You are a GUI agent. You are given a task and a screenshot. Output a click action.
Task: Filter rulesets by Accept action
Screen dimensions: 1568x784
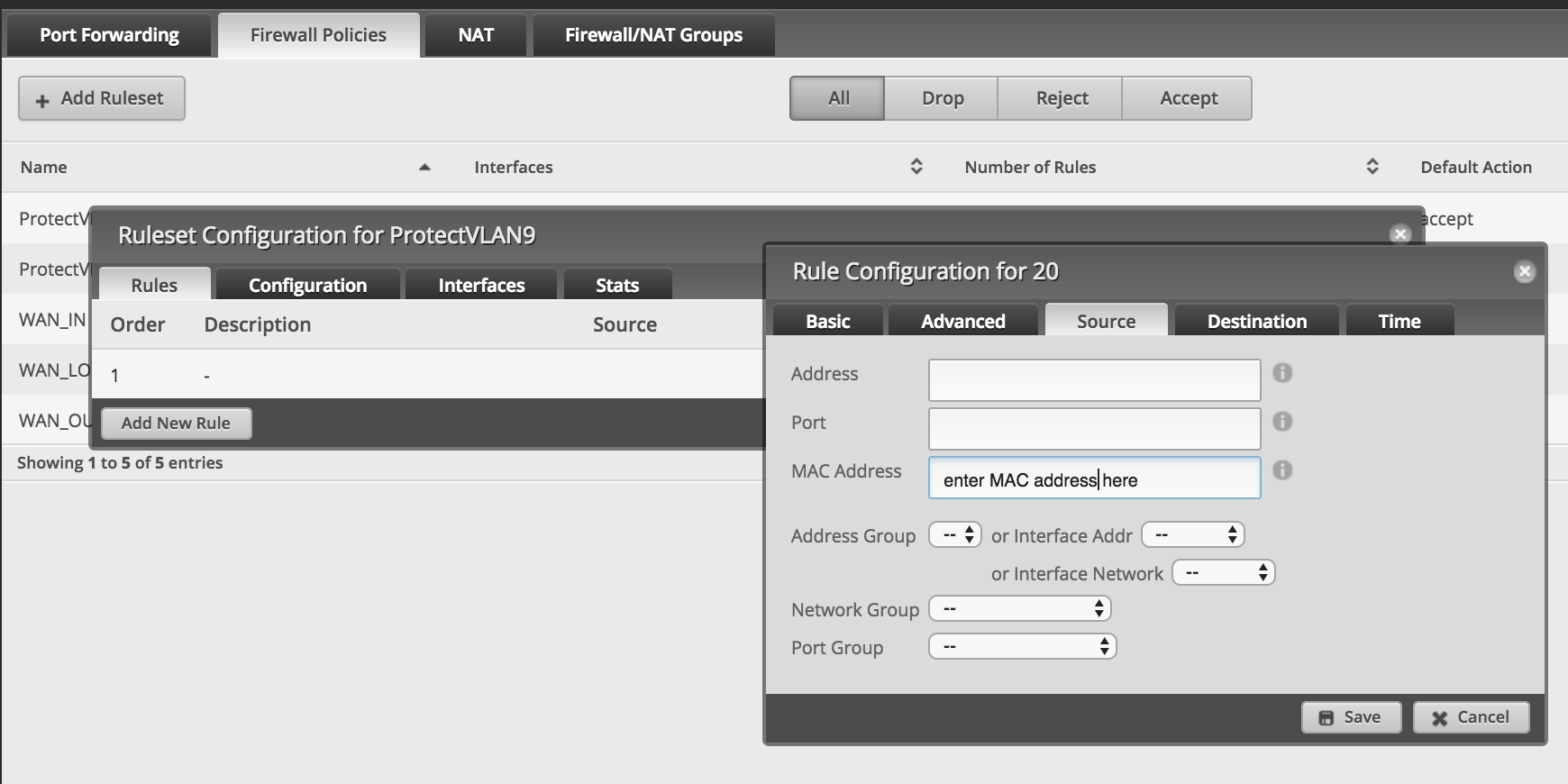coord(1188,98)
